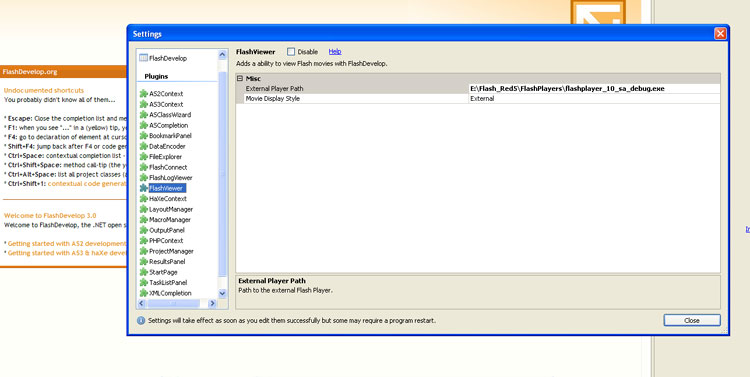The image size is (750, 377).
Task: Select the AS3Context plugin icon
Action: (x=143, y=104)
